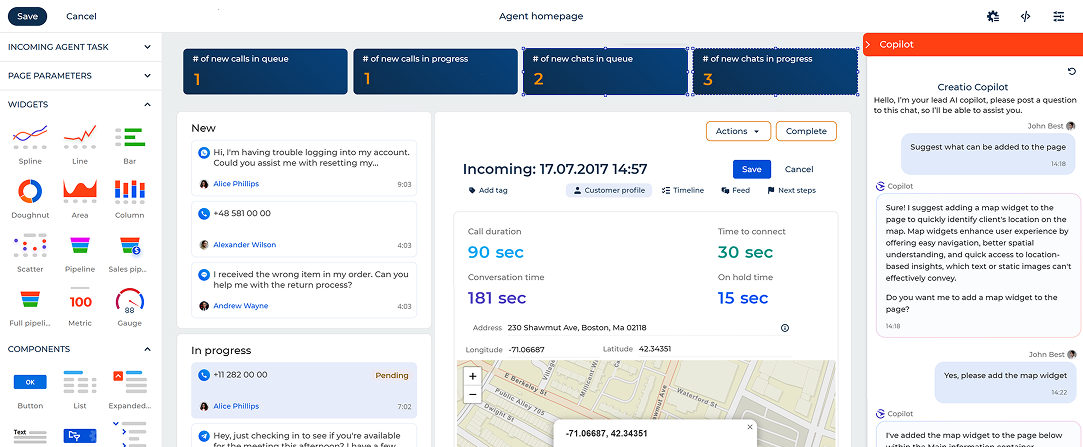The width and height of the screenshot is (1083, 447).
Task: Open the source code view icon
Action: 1025,16
